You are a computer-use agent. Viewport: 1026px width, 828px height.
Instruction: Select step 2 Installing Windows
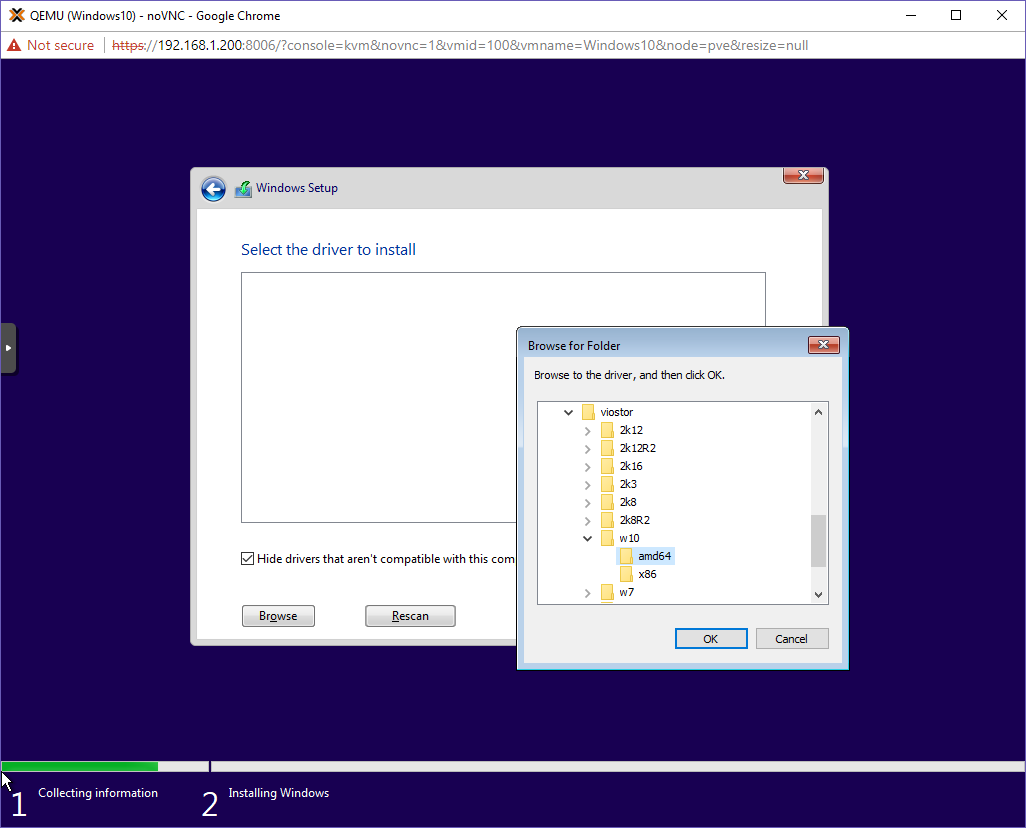coord(278,792)
